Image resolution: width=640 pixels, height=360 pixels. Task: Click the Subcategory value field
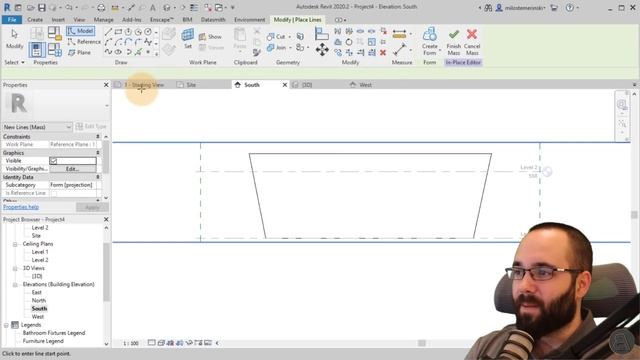tap(73, 185)
